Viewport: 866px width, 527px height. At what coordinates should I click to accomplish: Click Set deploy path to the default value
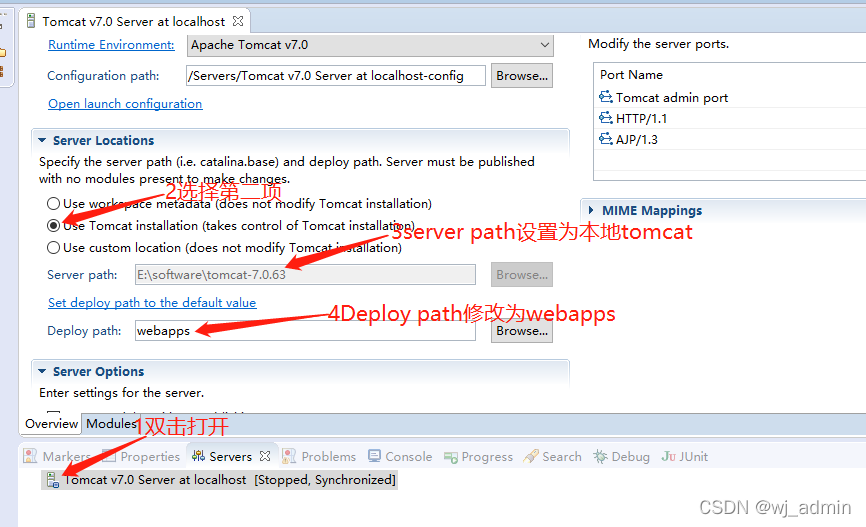[152, 303]
